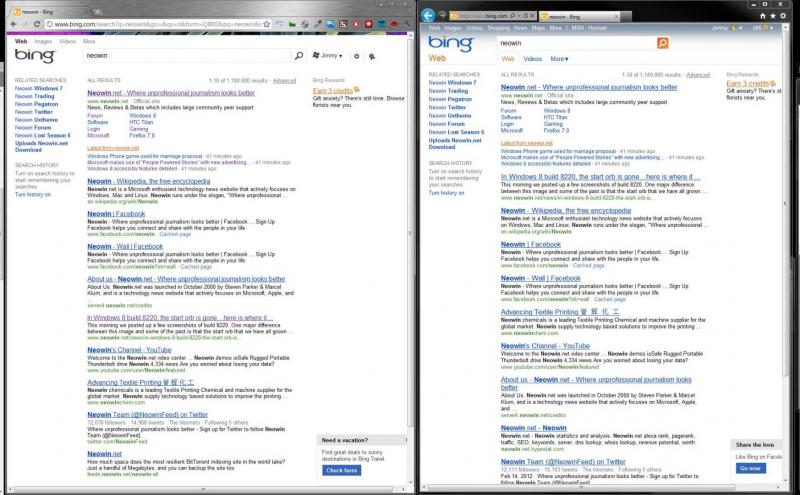Go forward in Internet Explorer

(442, 15)
